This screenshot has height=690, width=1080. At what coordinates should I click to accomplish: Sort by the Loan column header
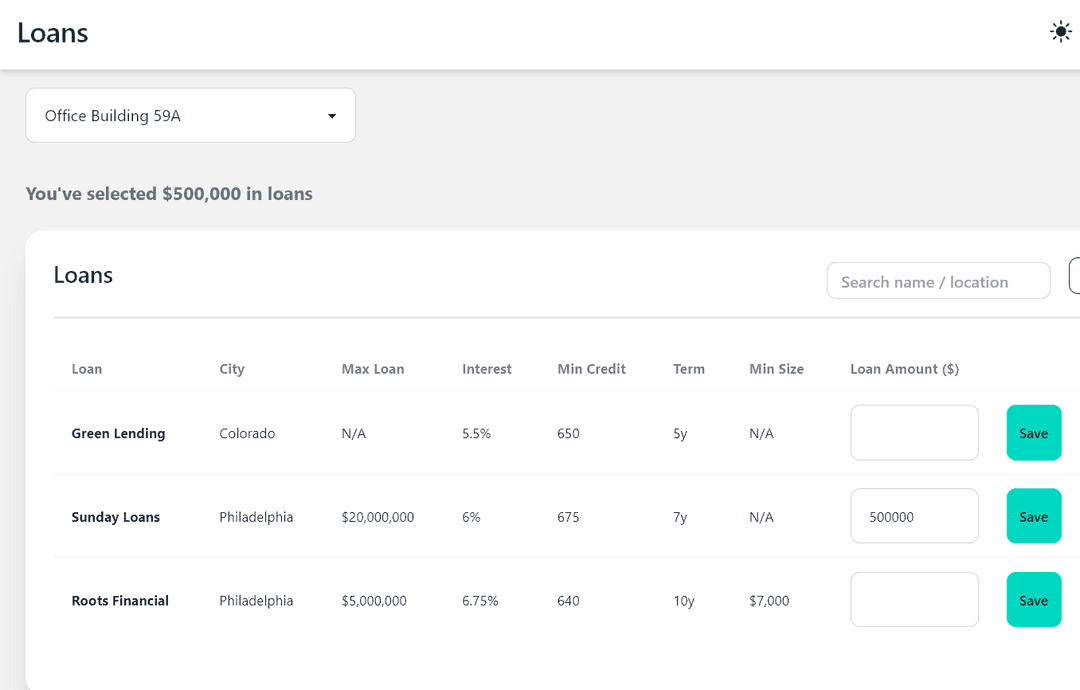(87, 369)
